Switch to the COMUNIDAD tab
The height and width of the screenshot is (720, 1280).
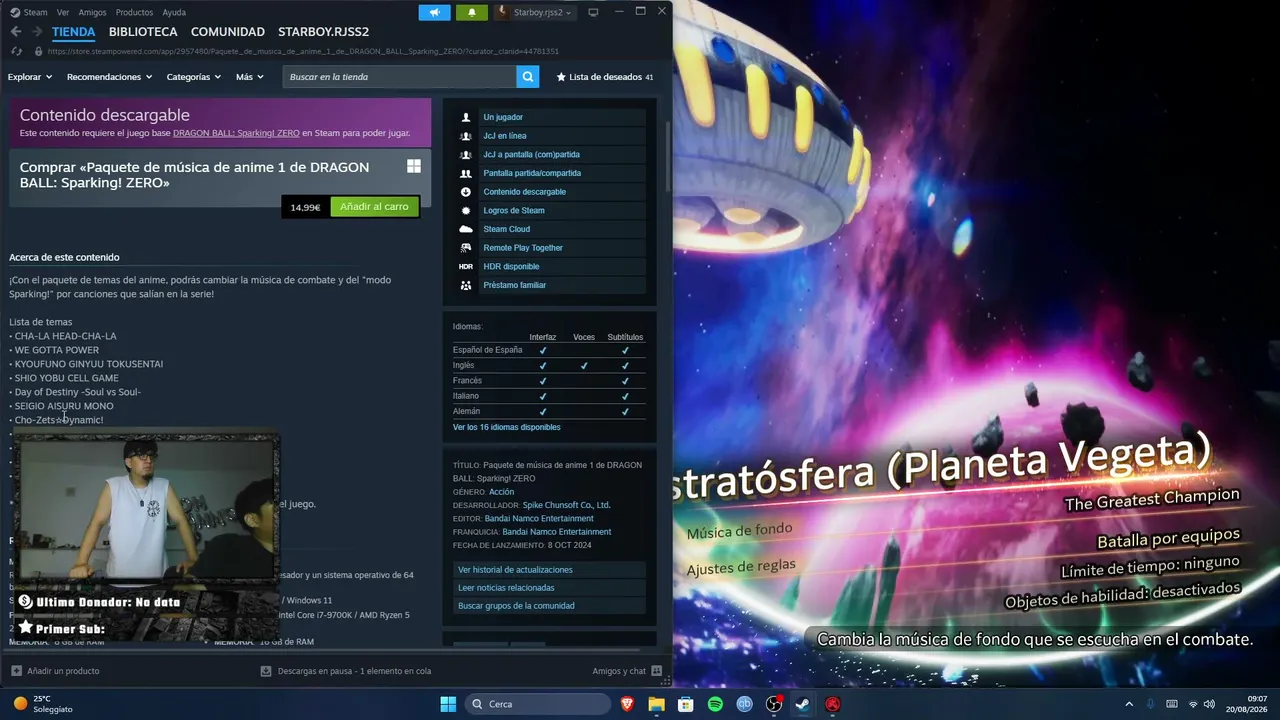pyautogui.click(x=228, y=32)
